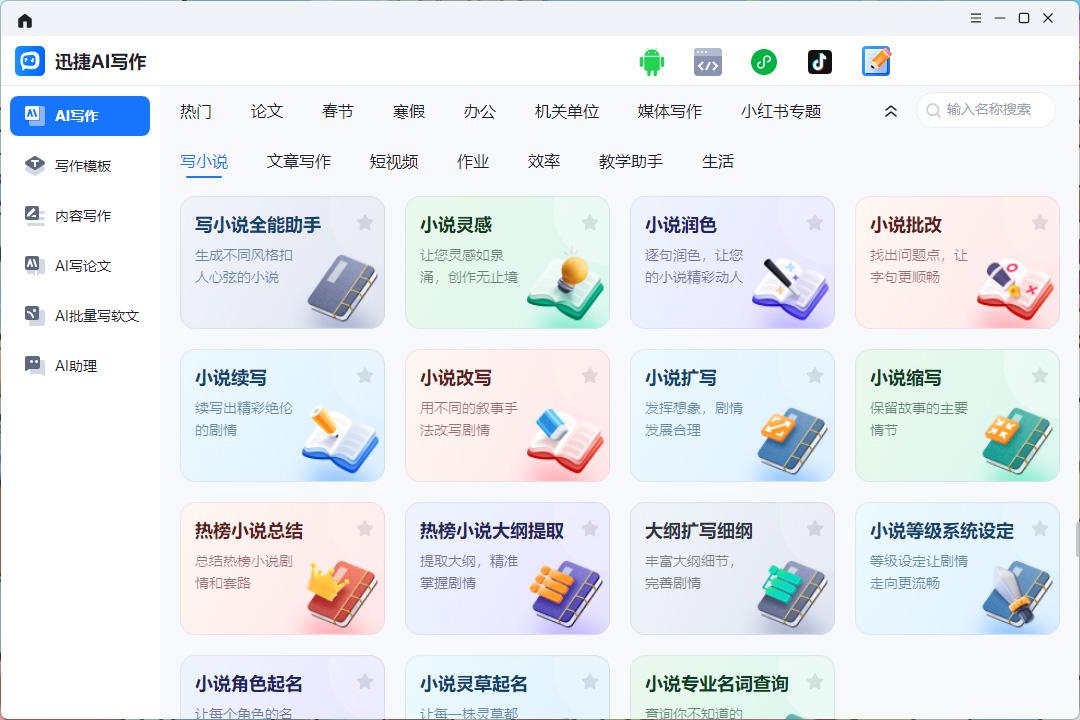Select the 文章写作 sub-tab
The width and height of the screenshot is (1080, 720).
point(299,162)
